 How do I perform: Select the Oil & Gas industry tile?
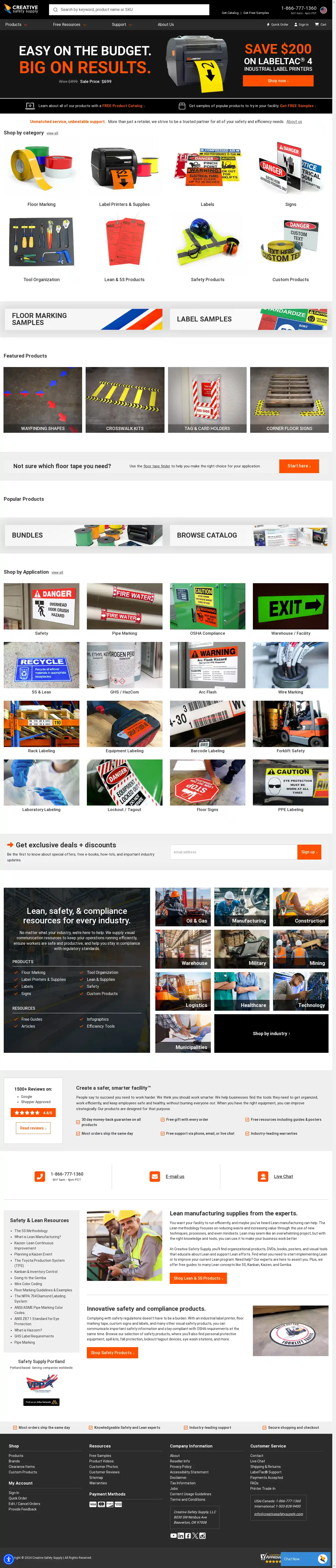point(183,907)
